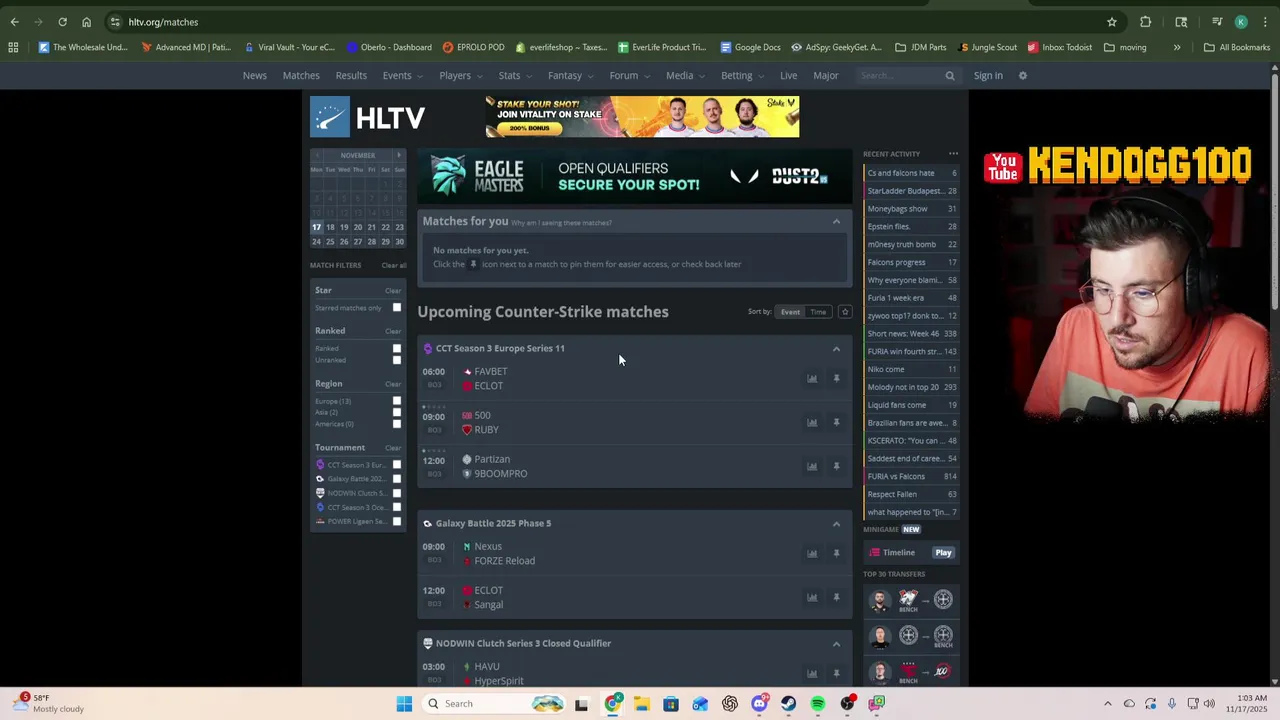The image size is (1280, 720).
Task: Open the Major nav item
Action: (x=826, y=76)
